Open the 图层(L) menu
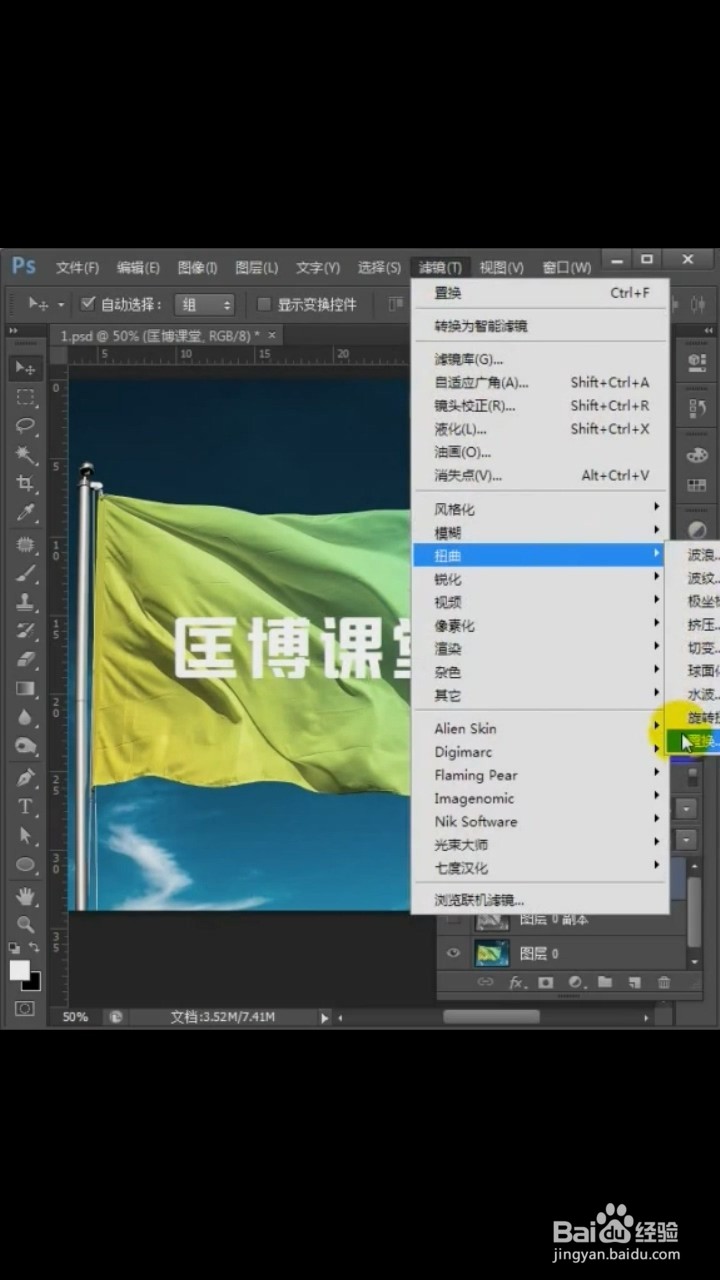Viewport: 720px width, 1280px height. [x=256, y=267]
